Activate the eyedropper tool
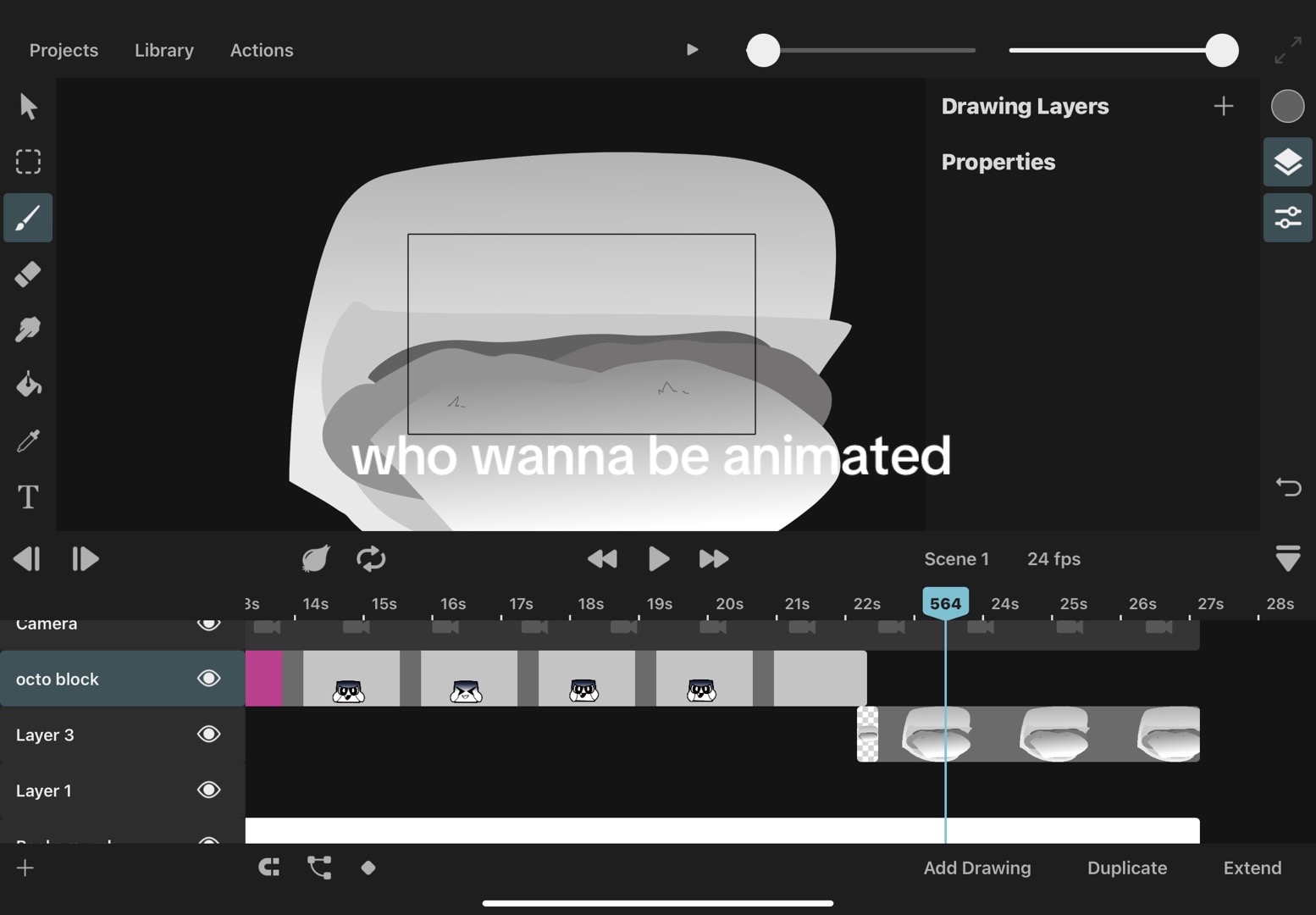This screenshot has height=915, width=1316. pyautogui.click(x=28, y=441)
